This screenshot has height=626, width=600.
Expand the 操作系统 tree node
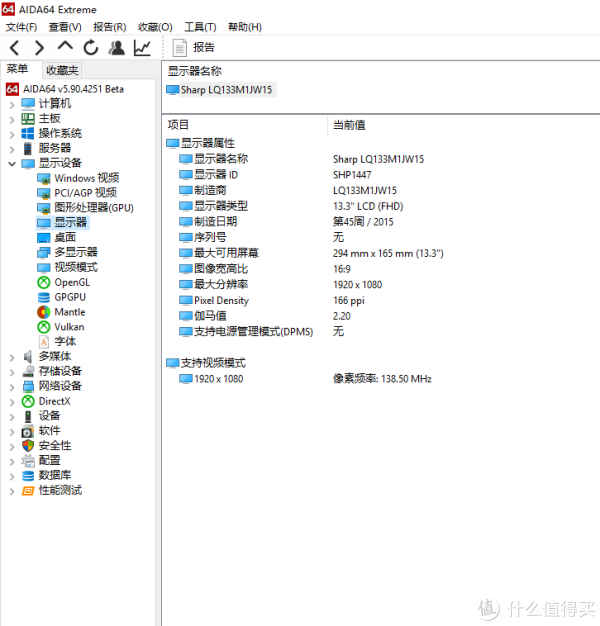[x=12, y=135]
